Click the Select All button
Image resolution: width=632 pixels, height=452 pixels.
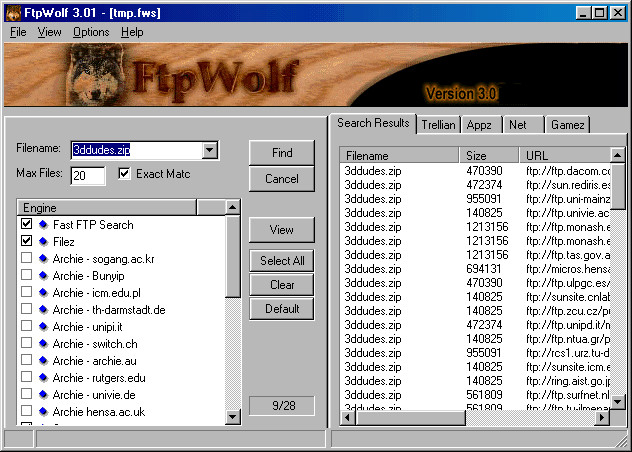pos(282,261)
